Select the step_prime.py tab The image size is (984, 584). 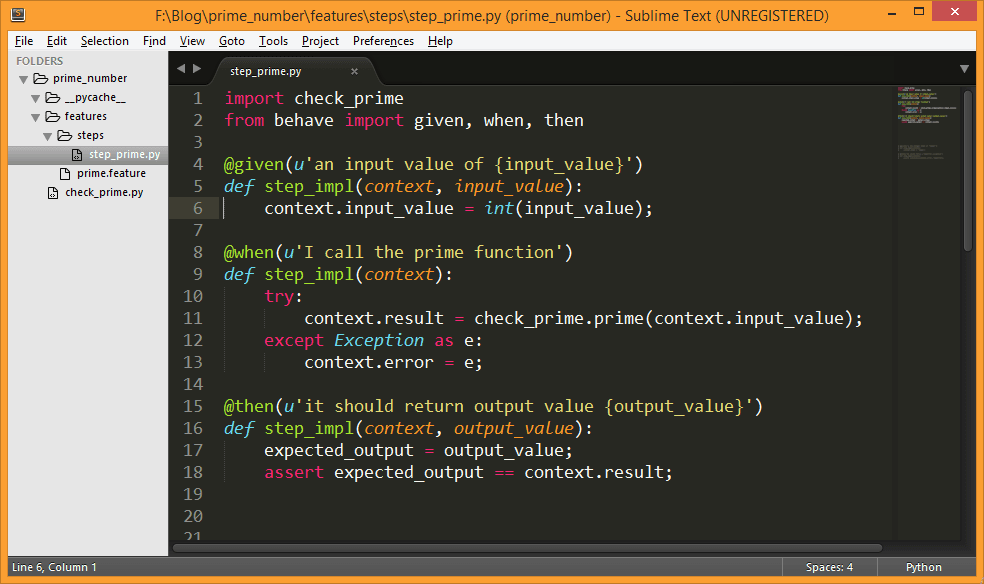point(266,71)
